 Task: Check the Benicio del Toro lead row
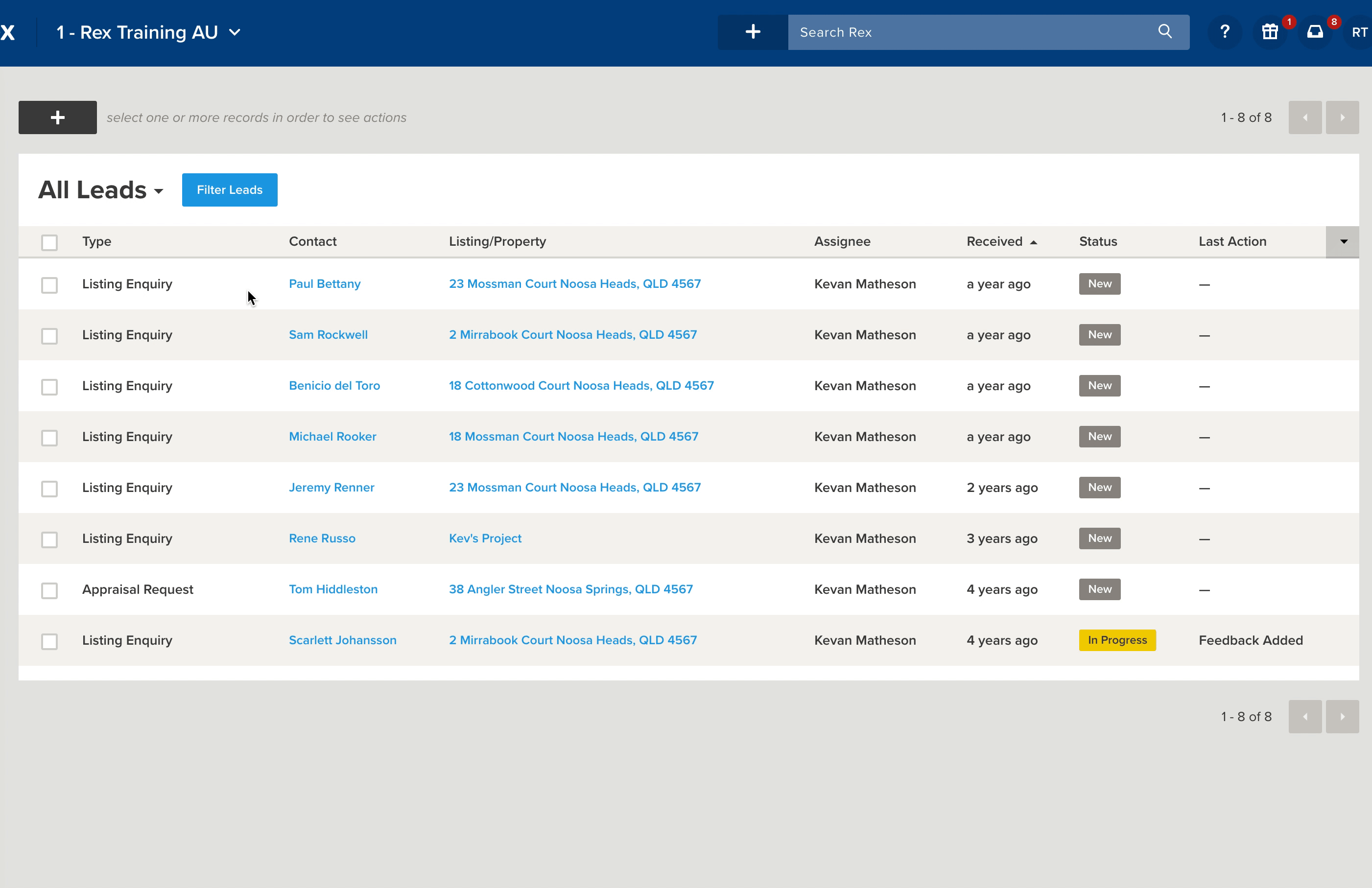click(49, 387)
